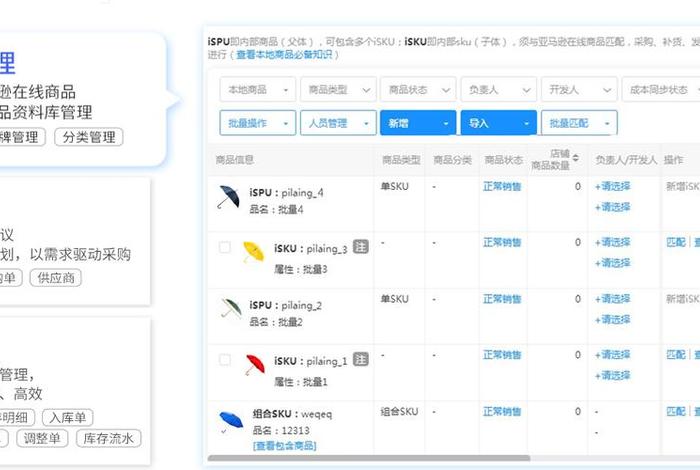Click second +请选择 in pilaing_4 row
Viewport: 700px width, 470px height.
[x=612, y=207]
